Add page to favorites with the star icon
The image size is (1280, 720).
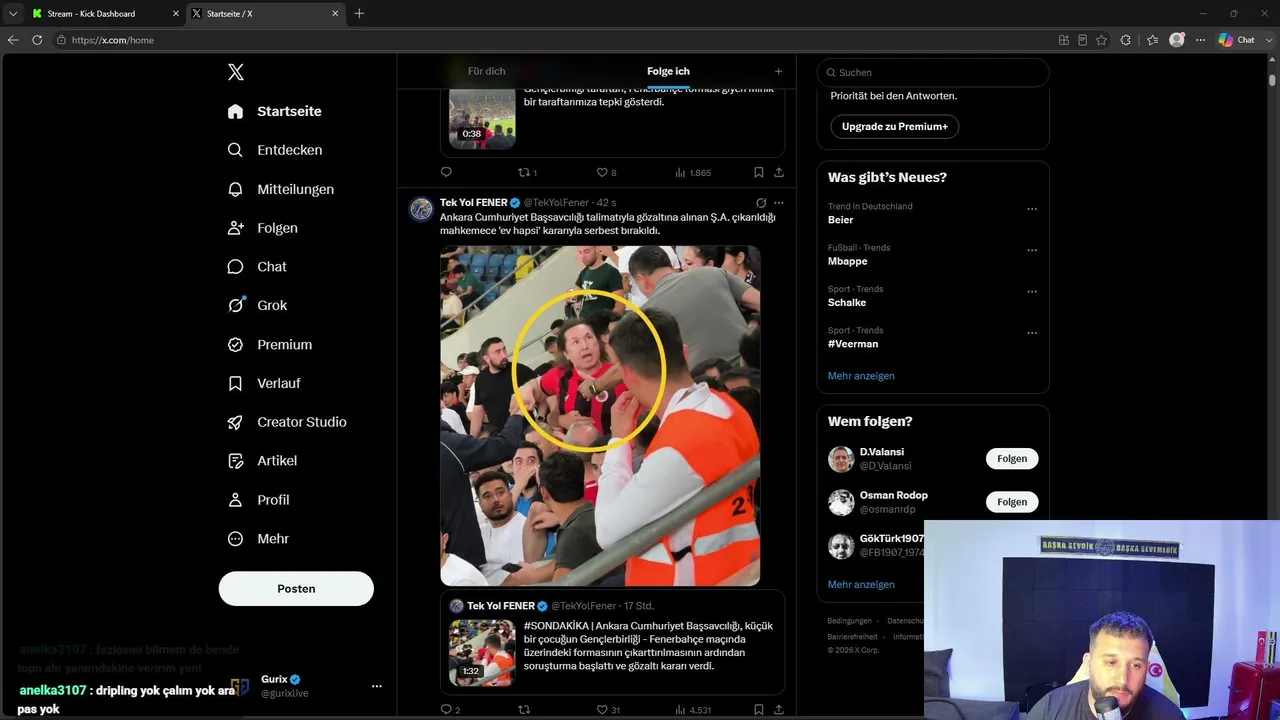point(1101,40)
